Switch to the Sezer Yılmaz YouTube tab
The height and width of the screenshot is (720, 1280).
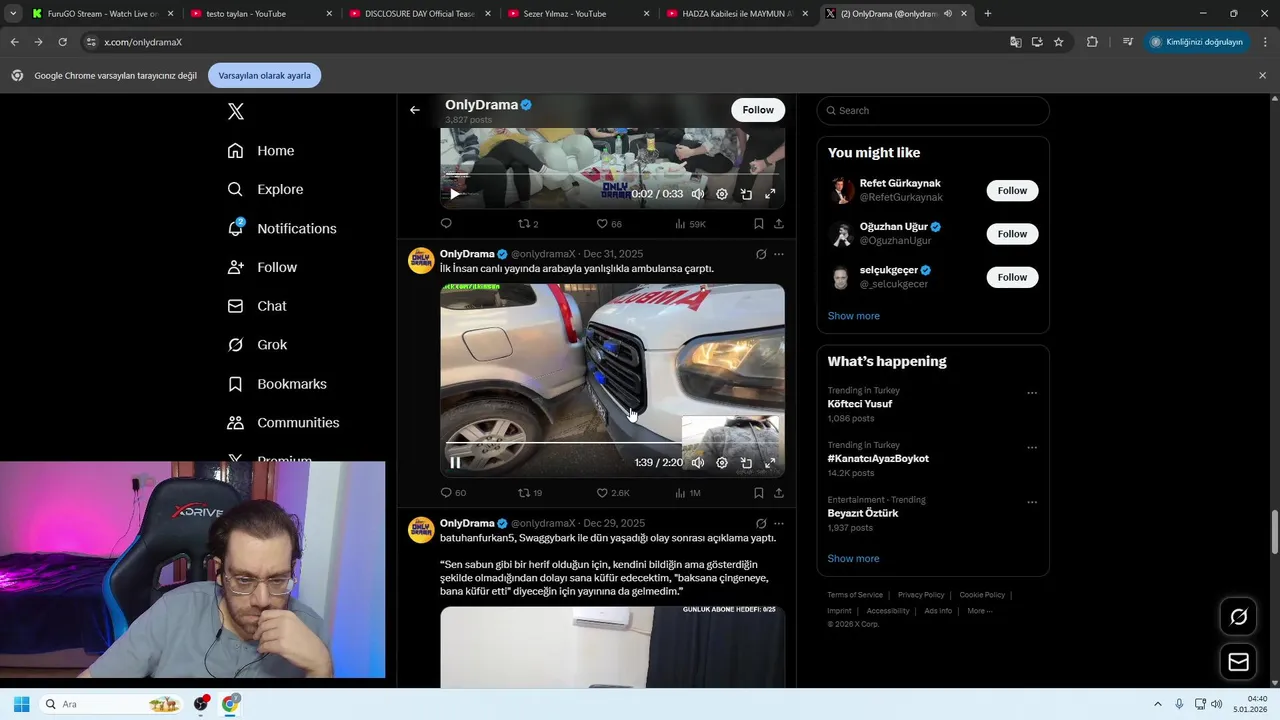point(578,14)
